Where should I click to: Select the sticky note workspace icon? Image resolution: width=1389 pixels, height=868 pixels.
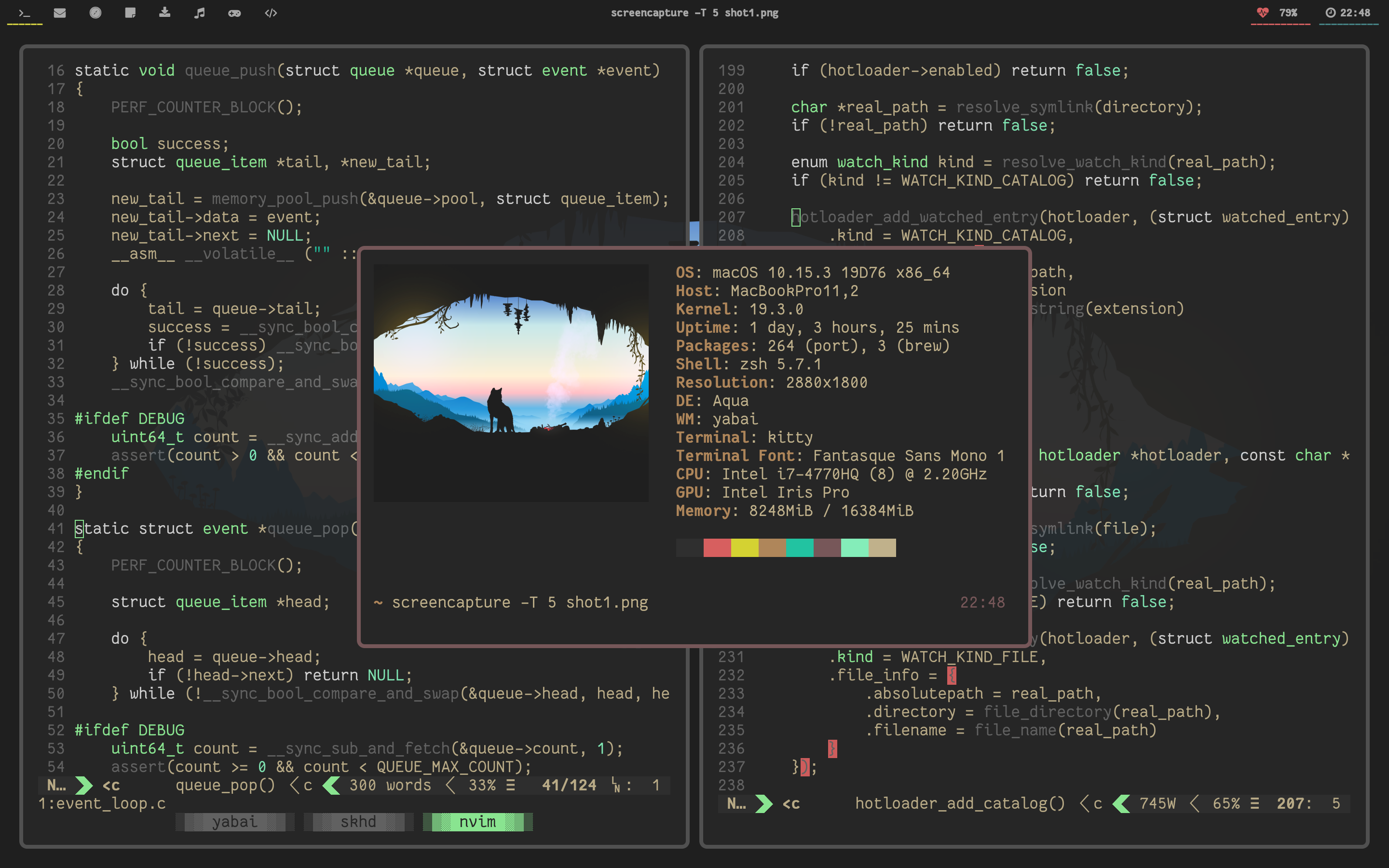[130, 13]
